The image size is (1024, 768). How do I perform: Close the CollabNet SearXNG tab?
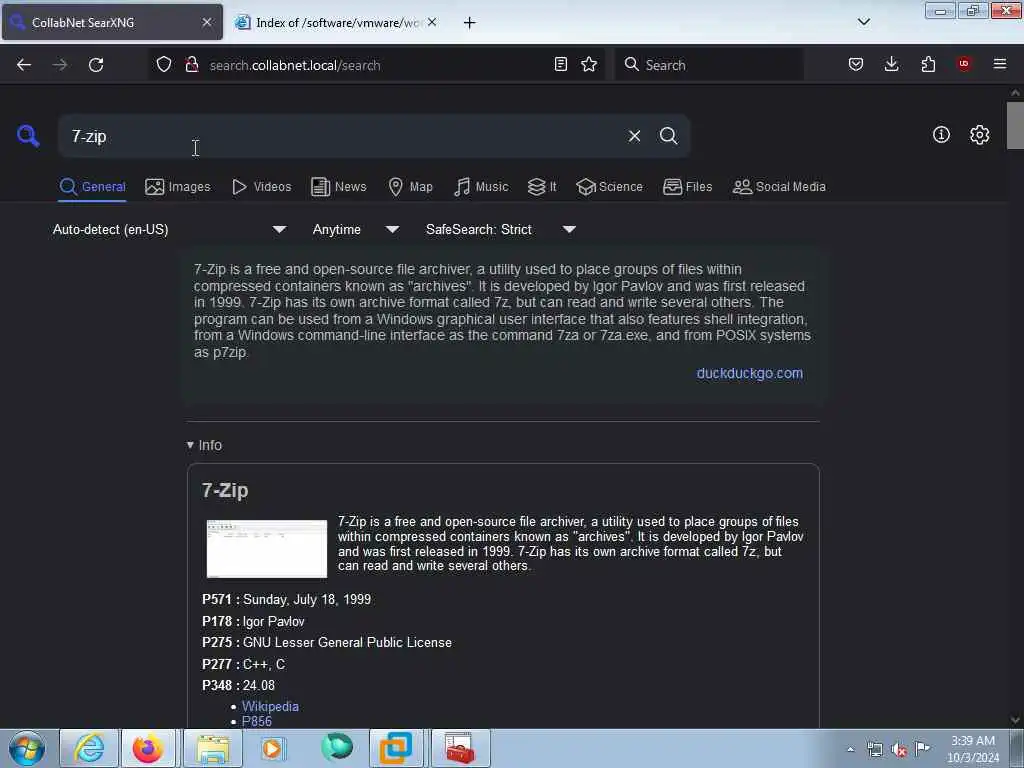click(207, 22)
